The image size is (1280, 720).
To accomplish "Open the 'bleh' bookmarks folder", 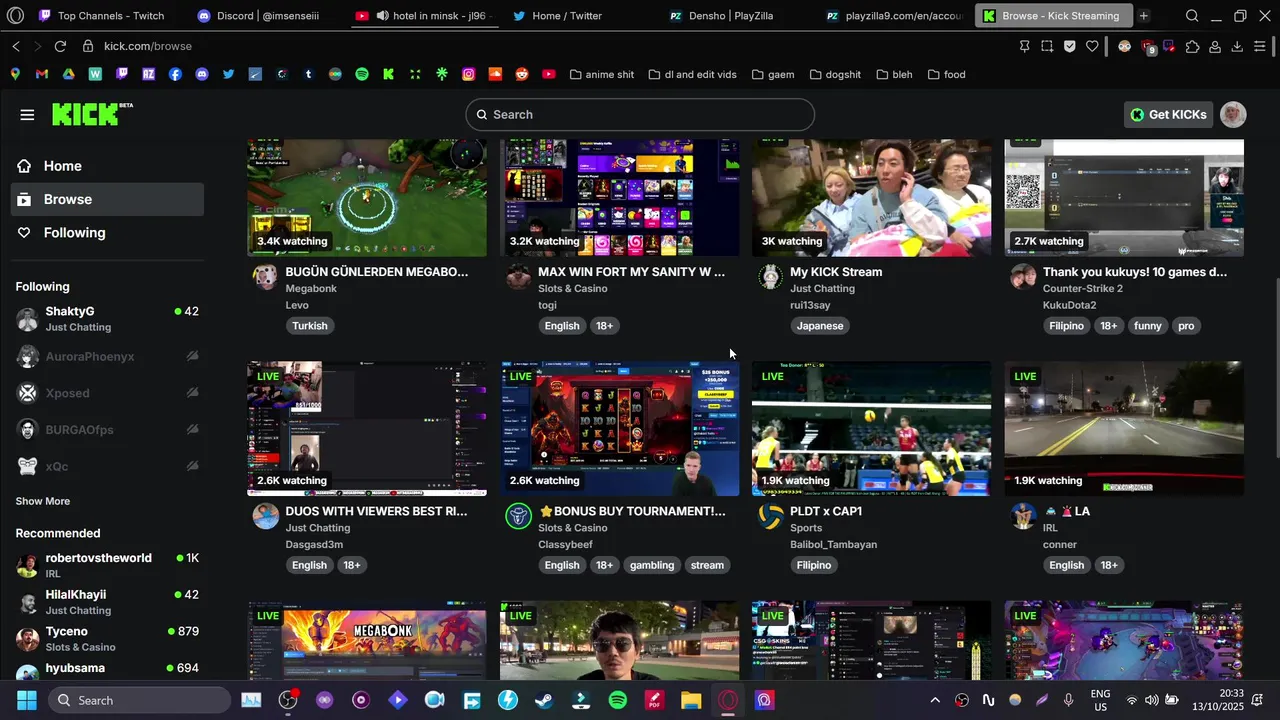I will click(894, 74).
